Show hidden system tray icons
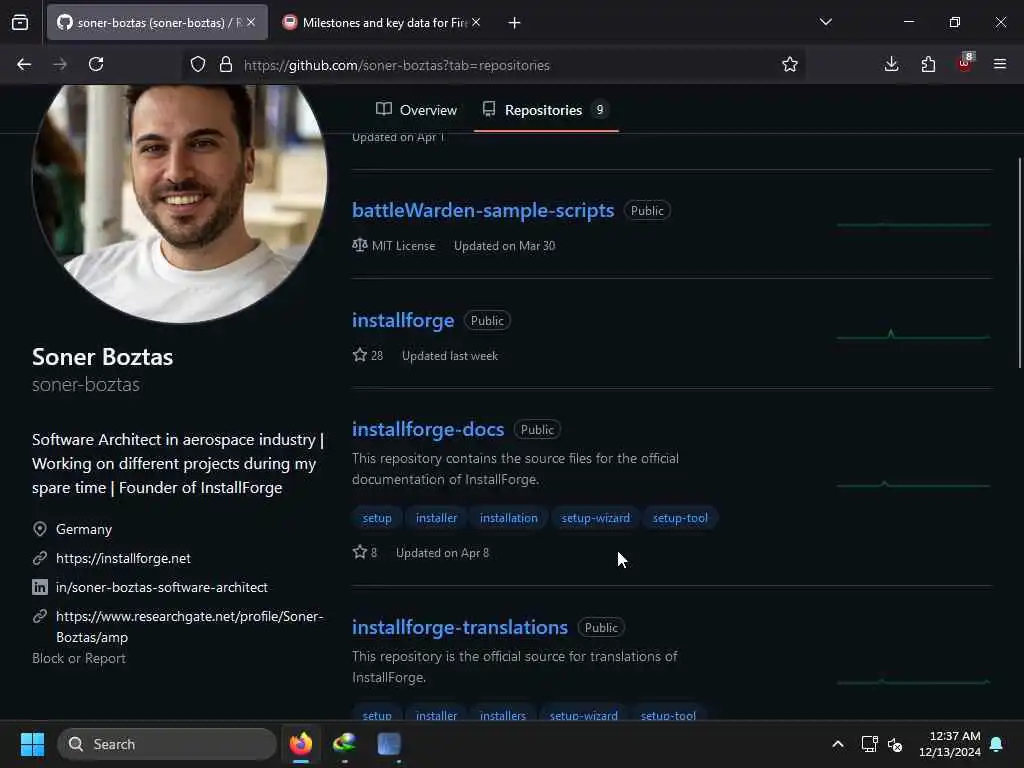The width and height of the screenshot is (1024, 768). pos(837,744)
